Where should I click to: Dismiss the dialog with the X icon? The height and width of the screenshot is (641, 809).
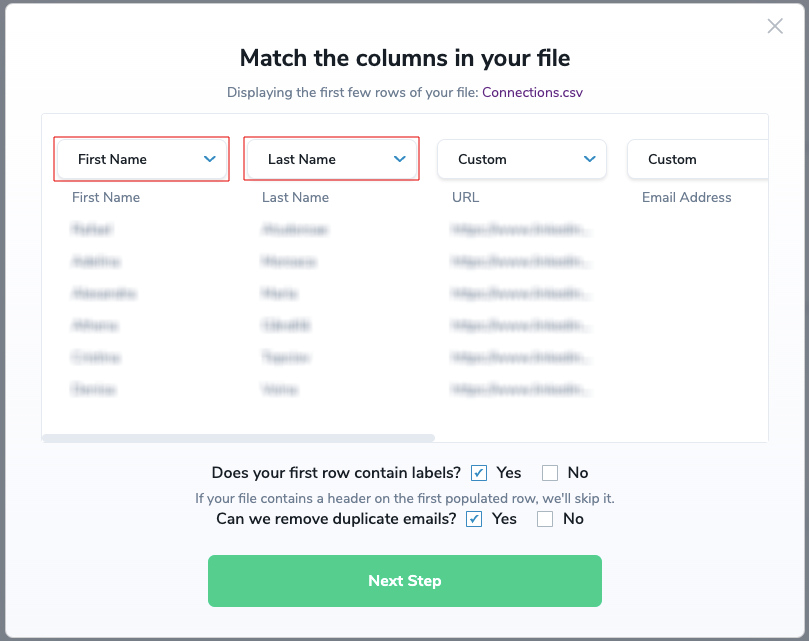coord(775,26)
